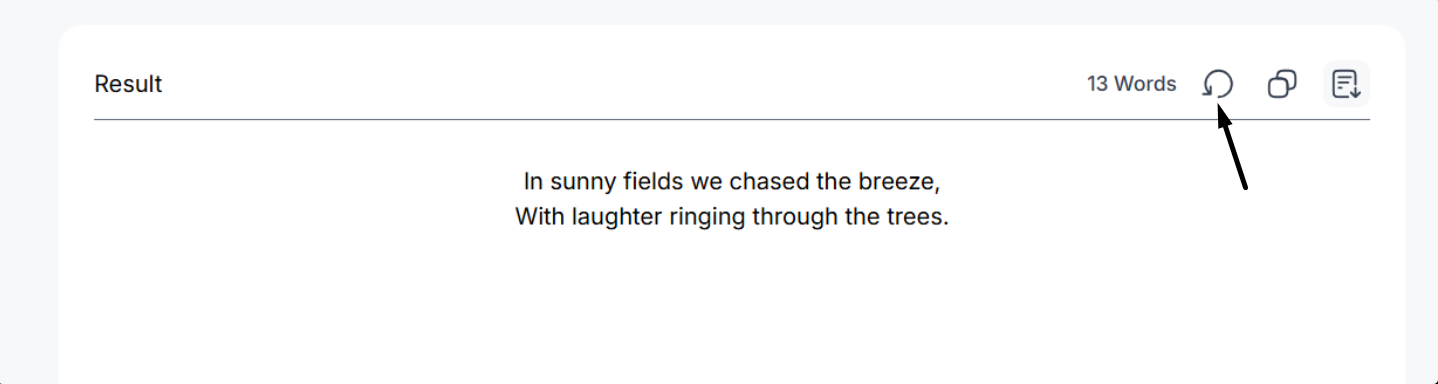The image size is (1438, 384).
Task: Click the word "With" starting the second line
Action: (x=540, y=216)
